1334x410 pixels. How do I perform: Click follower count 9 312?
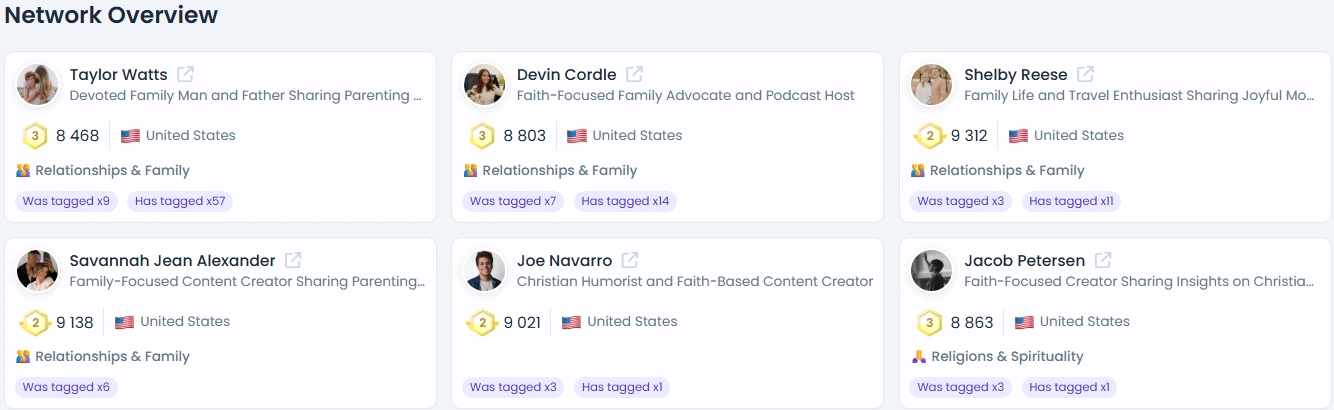(x=969, y=136)
